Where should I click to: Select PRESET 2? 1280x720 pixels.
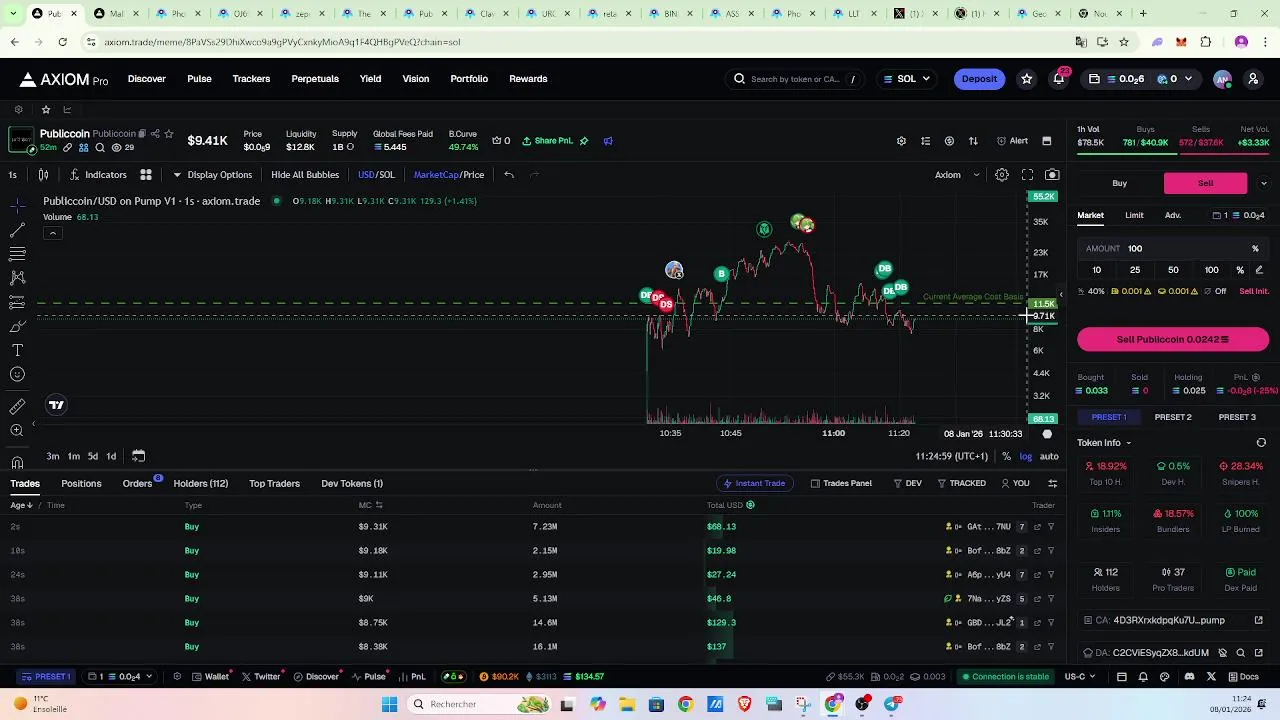tap(1173, 417)
